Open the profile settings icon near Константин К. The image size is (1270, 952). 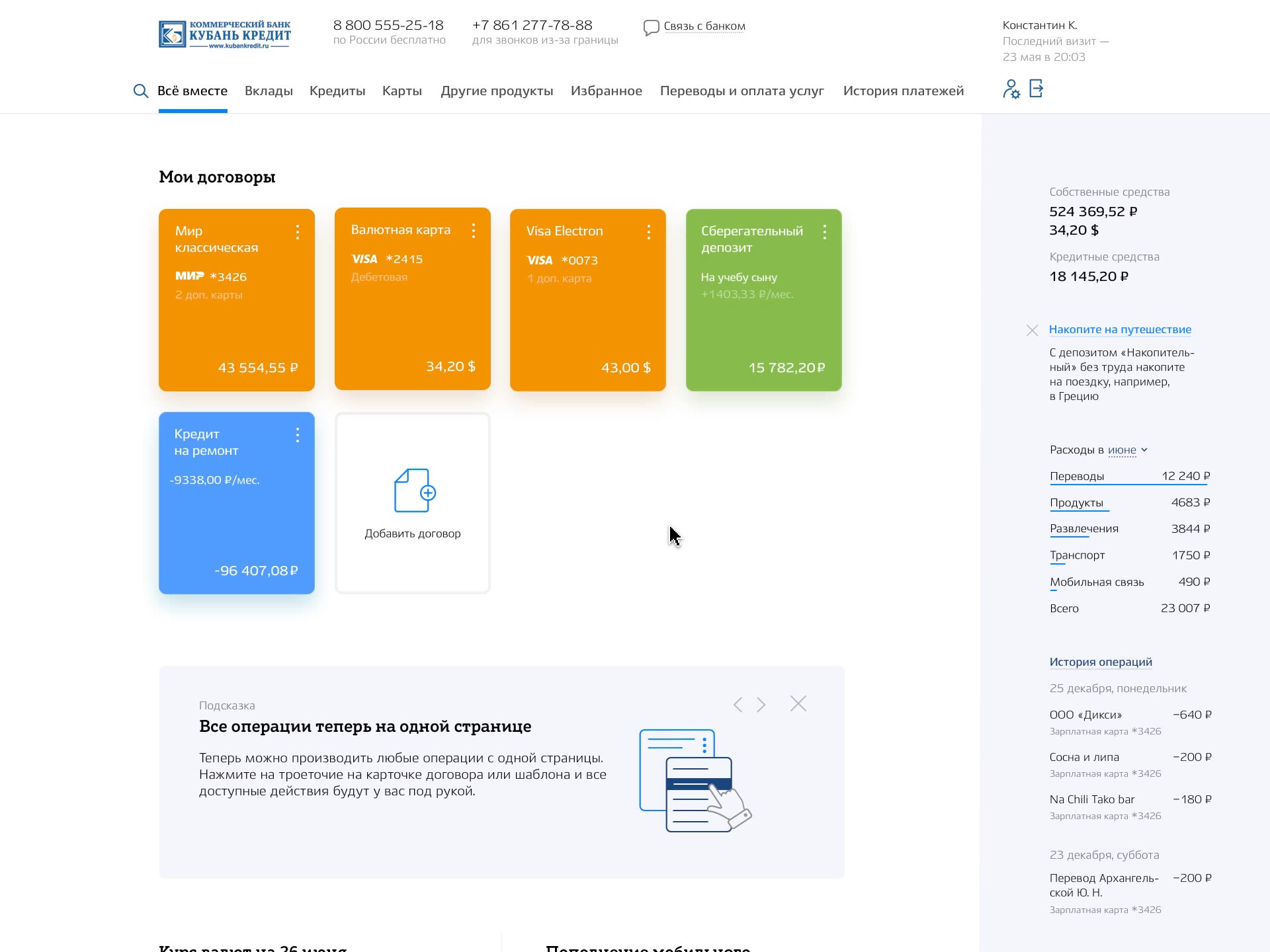click(x=1011, y=89)
